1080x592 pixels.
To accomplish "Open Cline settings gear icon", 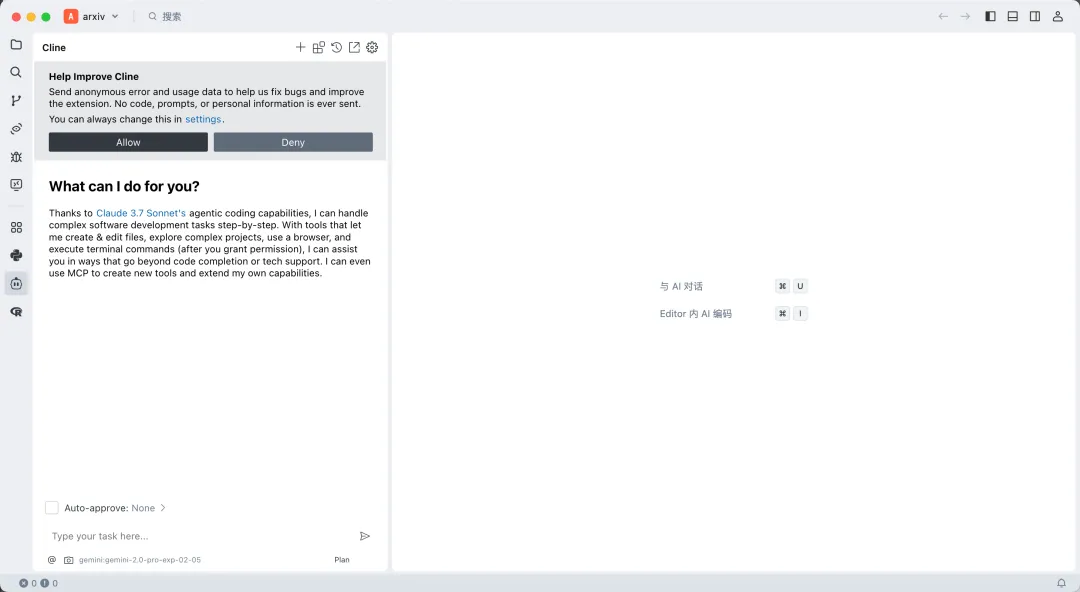I will tap(372, 48).
